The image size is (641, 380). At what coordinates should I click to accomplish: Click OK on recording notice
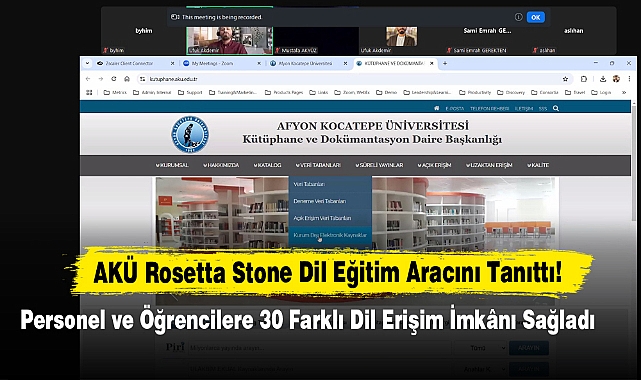pos(536,17)
